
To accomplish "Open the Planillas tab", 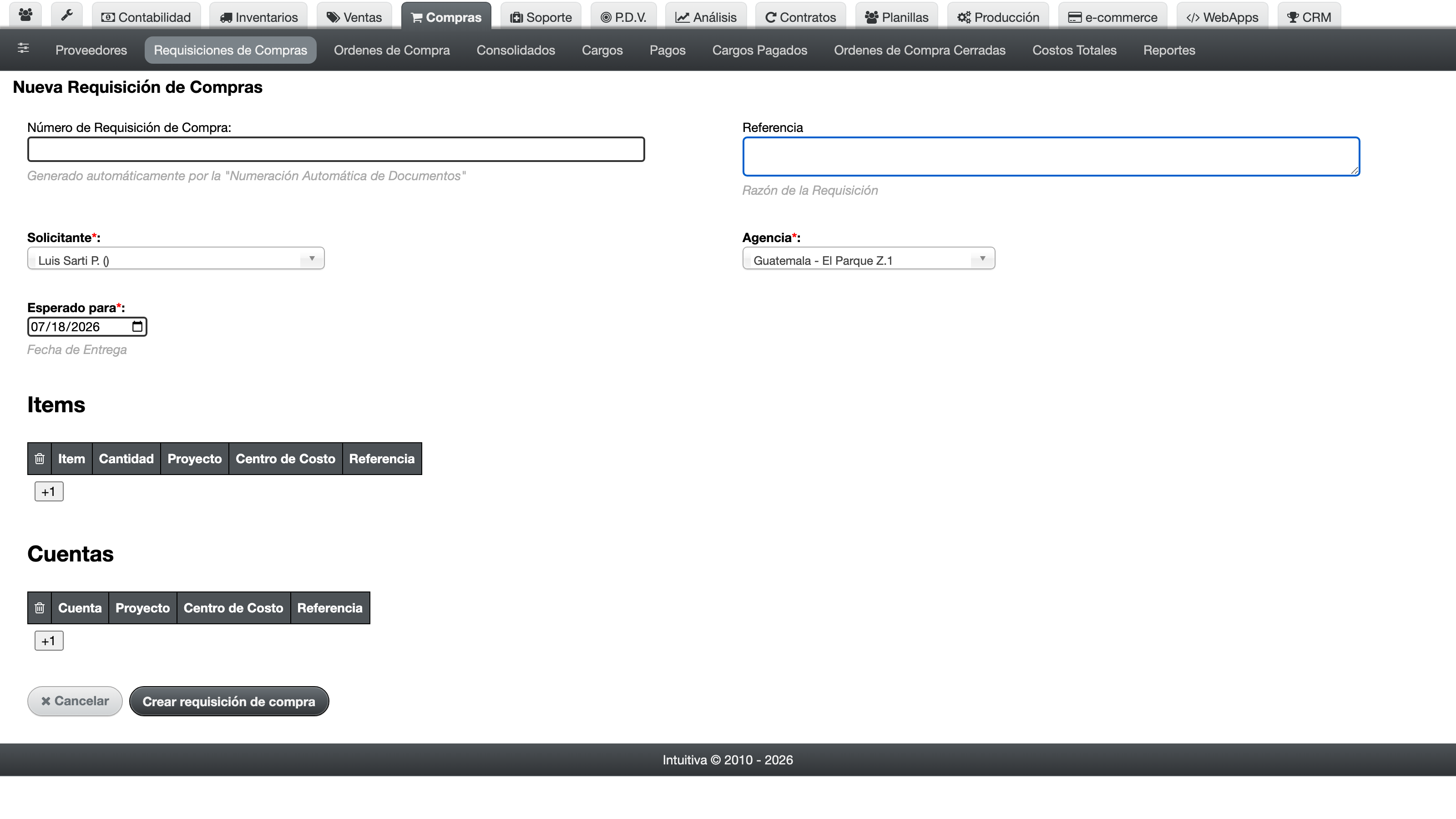I will [896, 17].
